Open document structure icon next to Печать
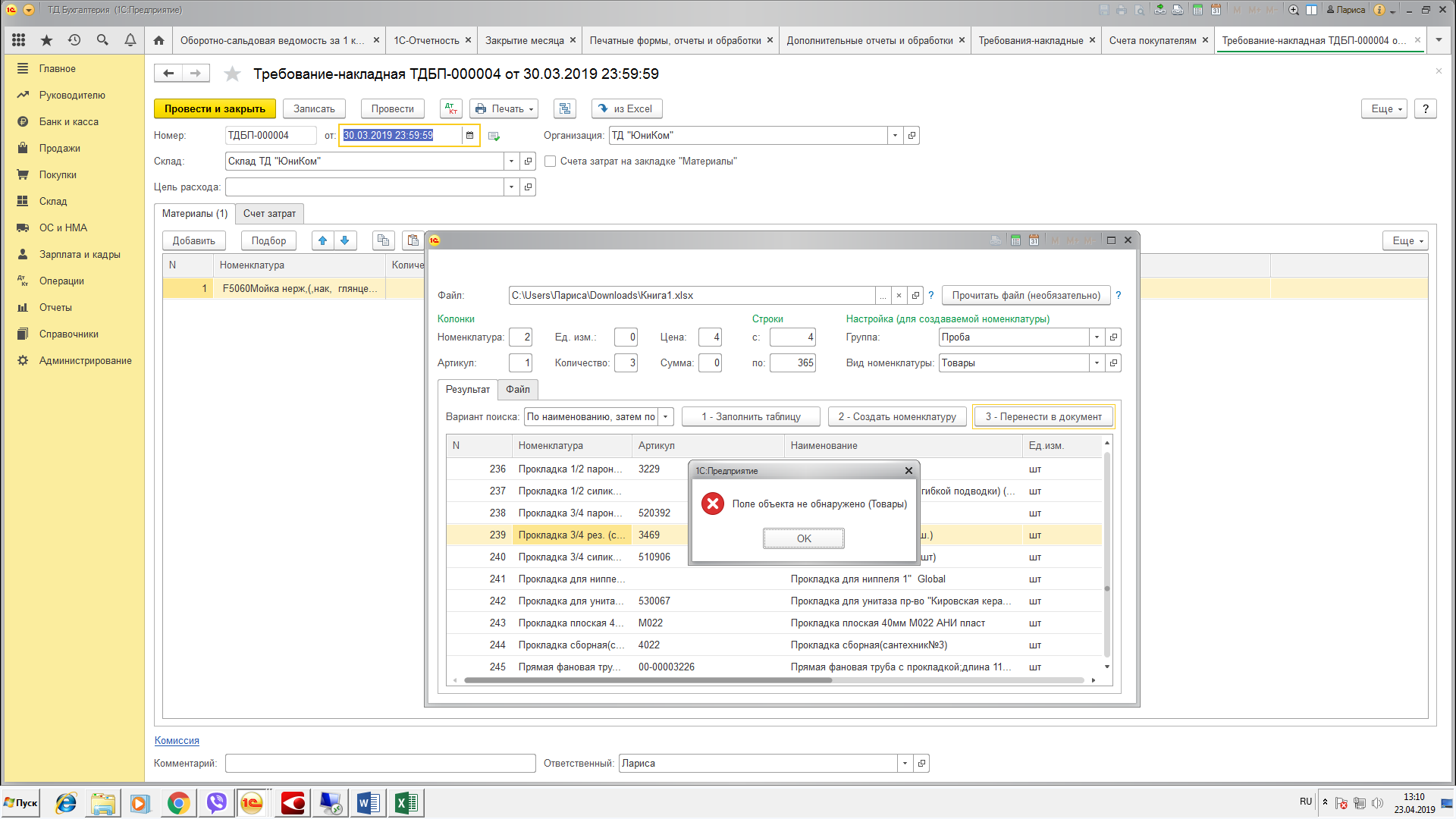1456x819 pixels. [x=565, y=109]
